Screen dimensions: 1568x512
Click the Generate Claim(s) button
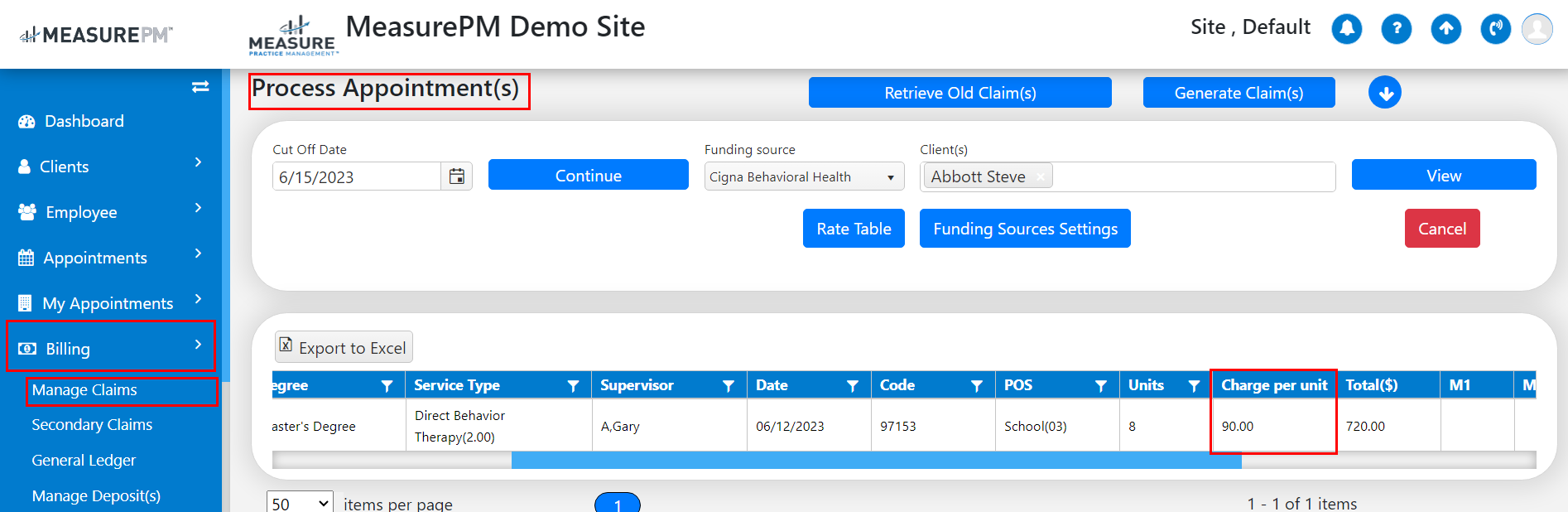(1239, 93)
